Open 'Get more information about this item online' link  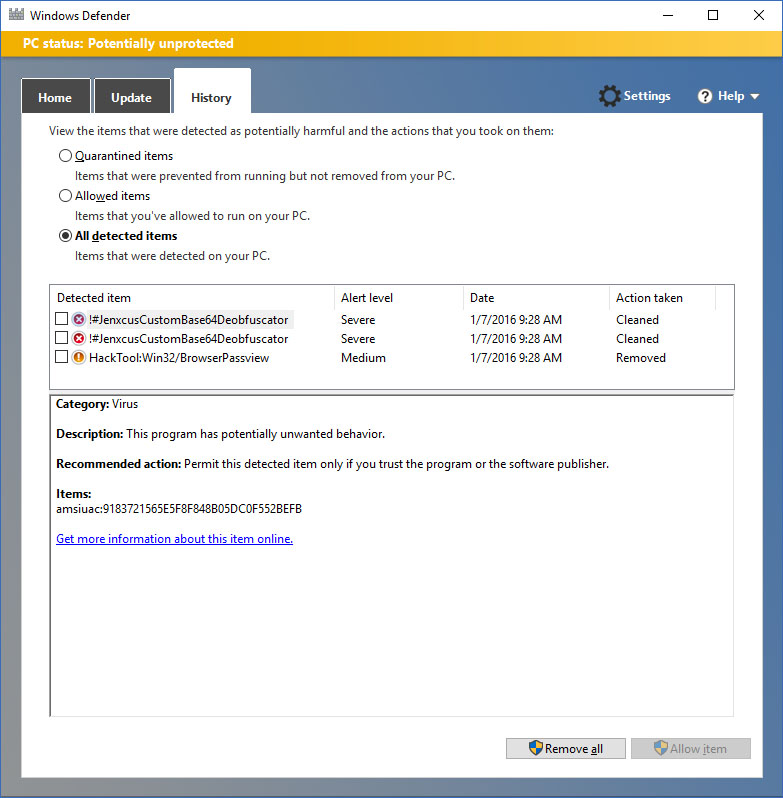pos(175,539)
